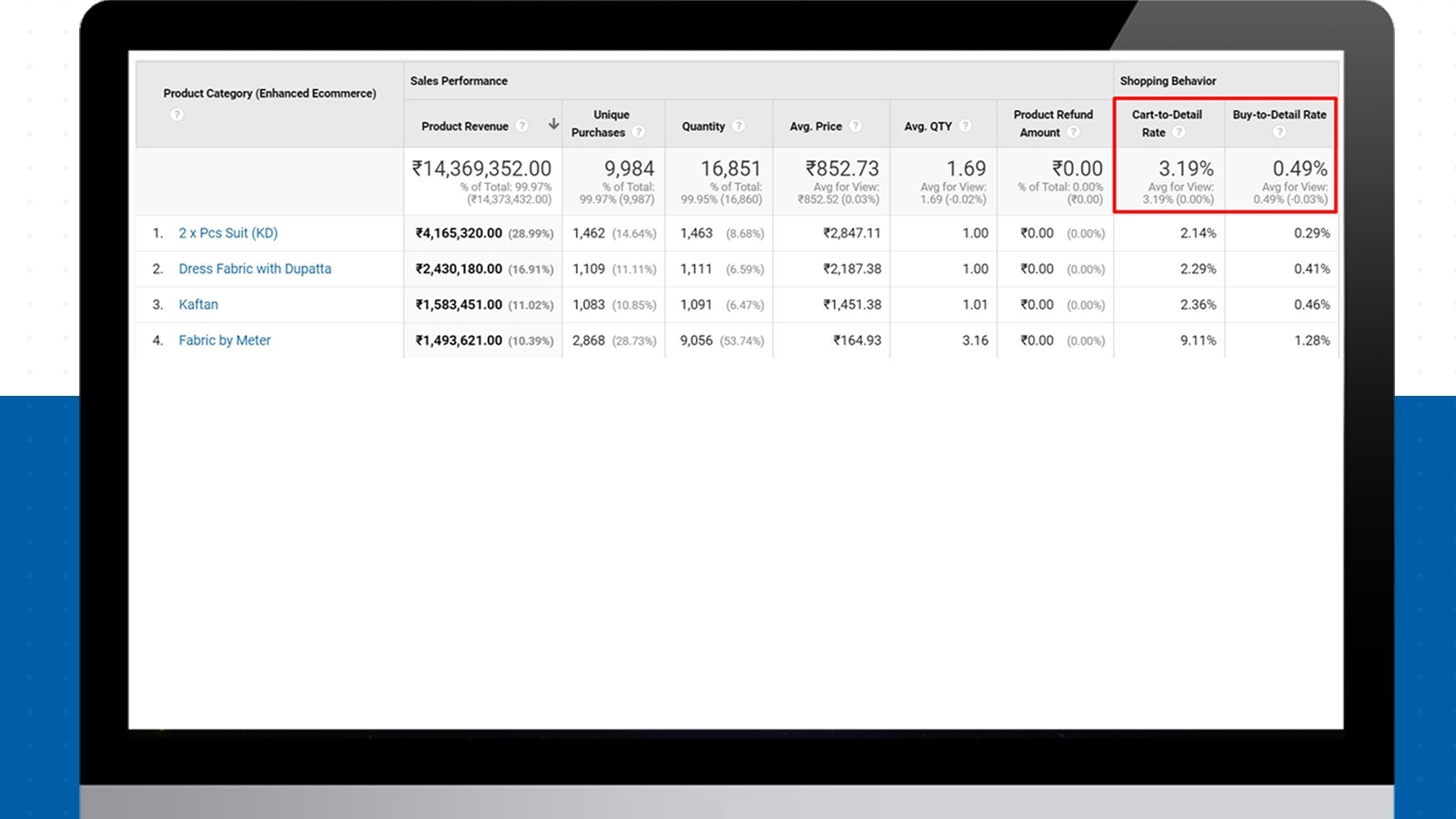Click the Quantity column help icon
1456x819 pixels.
[x=737, y=126]
